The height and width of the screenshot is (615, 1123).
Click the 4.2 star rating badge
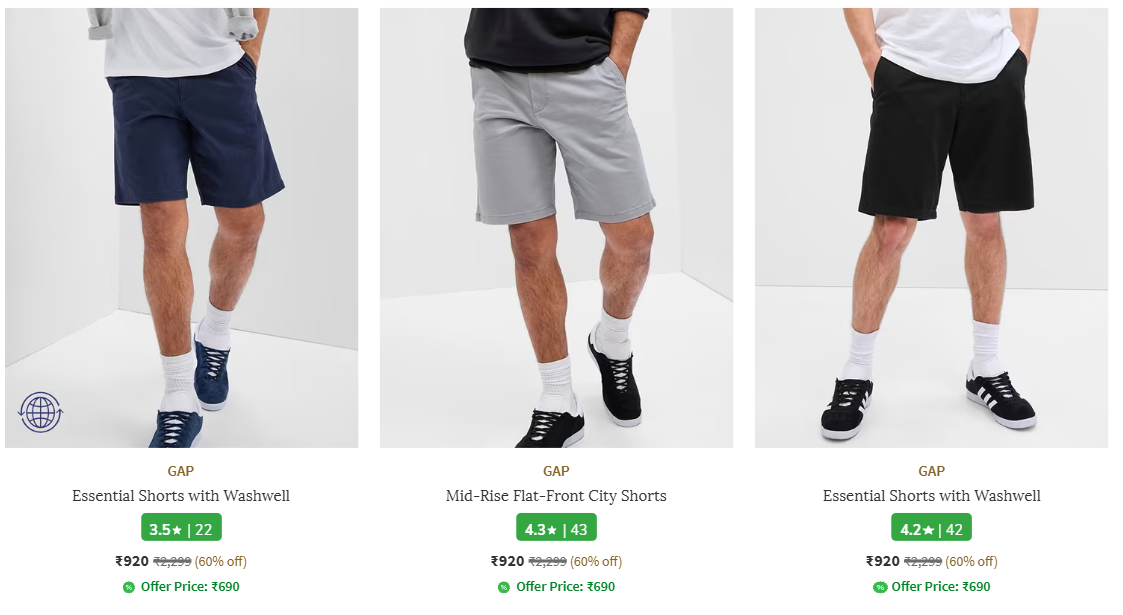coord(931,529)
